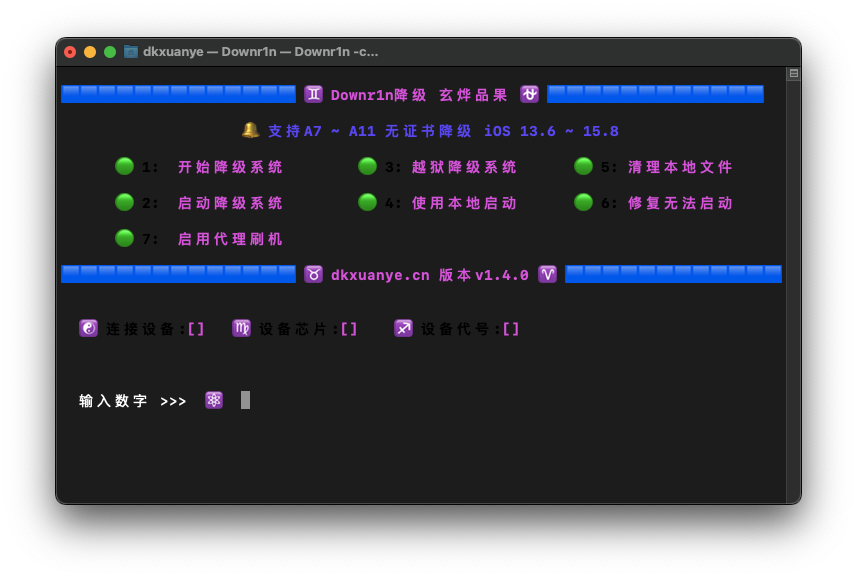
Task: Select the 启用代理刷机 menu entry text
Action: tap(230, 239)
